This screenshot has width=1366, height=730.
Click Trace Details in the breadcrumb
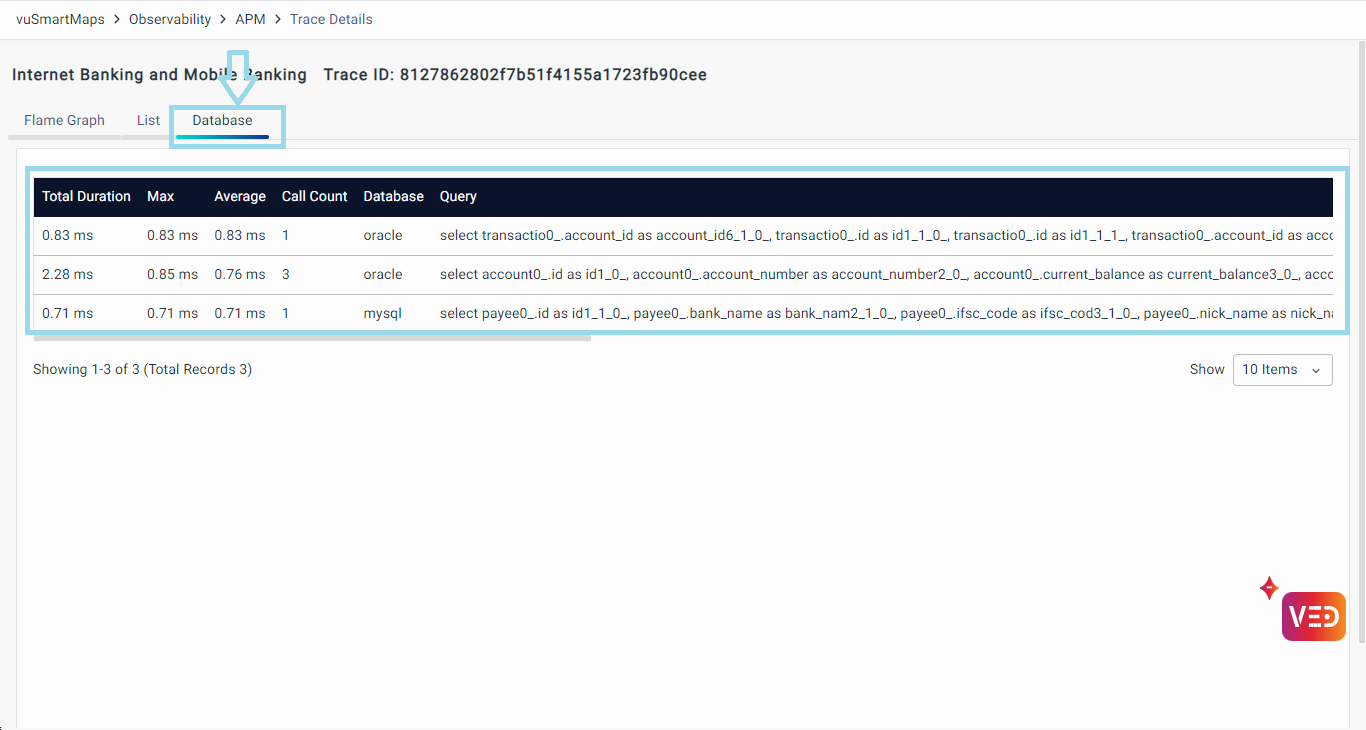tap(331, 19)
